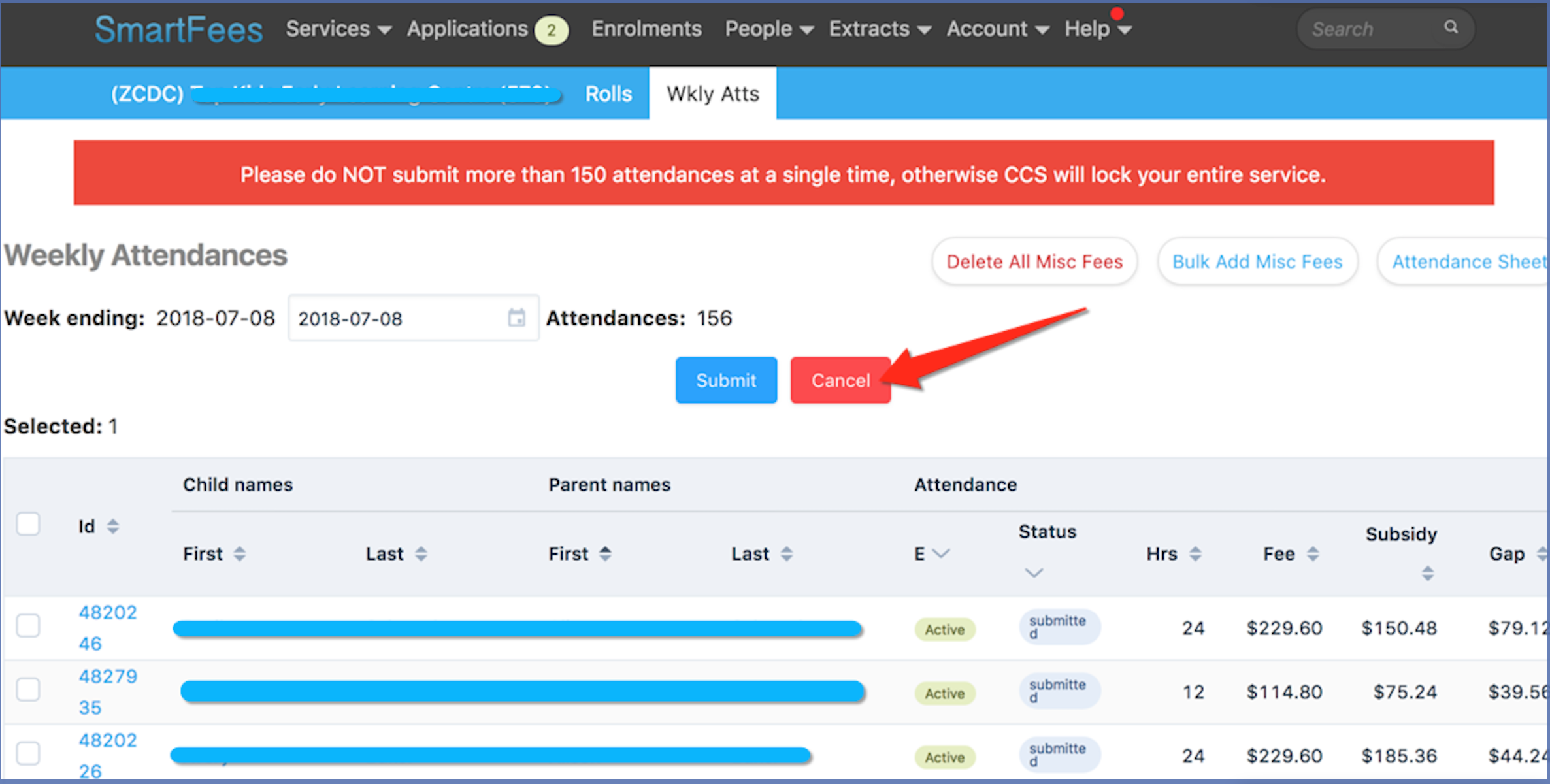Click the Search input field
This screenshot has width=1550, height=784.
(1385, 29)
